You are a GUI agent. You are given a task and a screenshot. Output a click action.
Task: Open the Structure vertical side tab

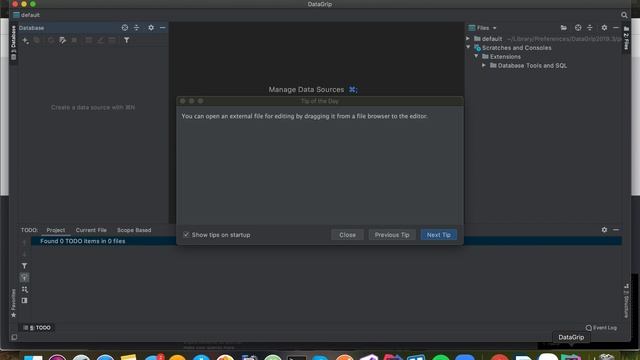[x=626, y=301]
